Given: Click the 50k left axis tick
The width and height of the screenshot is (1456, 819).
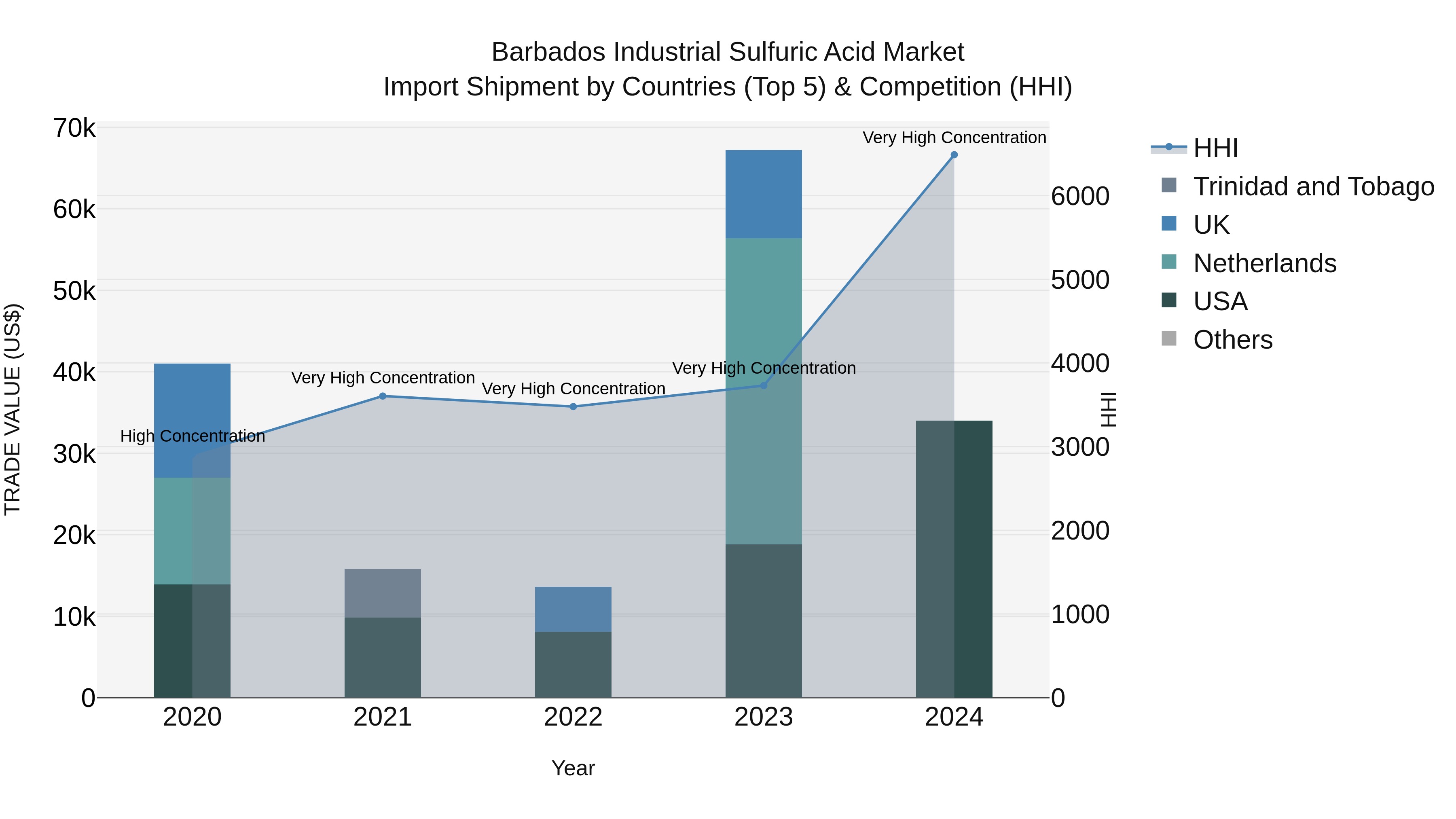Looking at the screenshot, I should coord(74,290).
